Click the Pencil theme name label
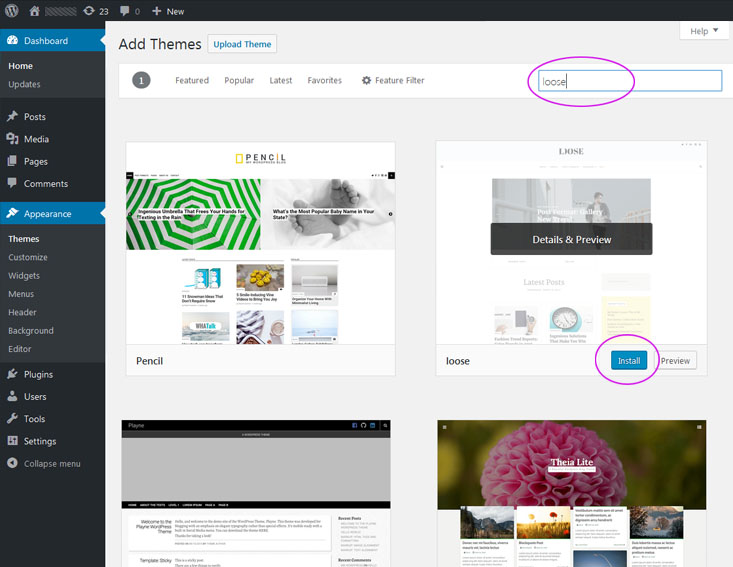Viewport: 733px width, 567px height. point(150,361)
